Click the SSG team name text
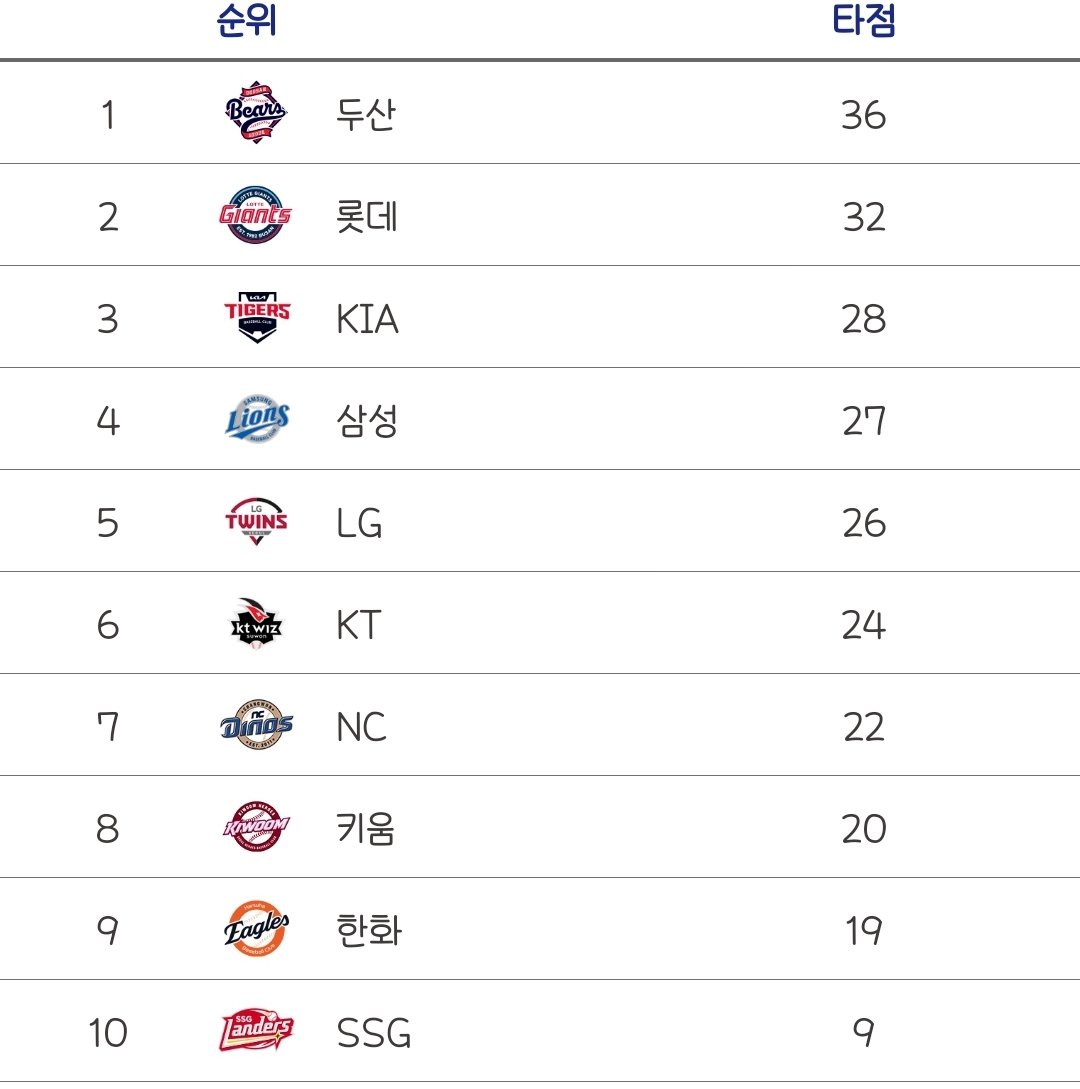1080x1089 pixels. pos(374,1033)
